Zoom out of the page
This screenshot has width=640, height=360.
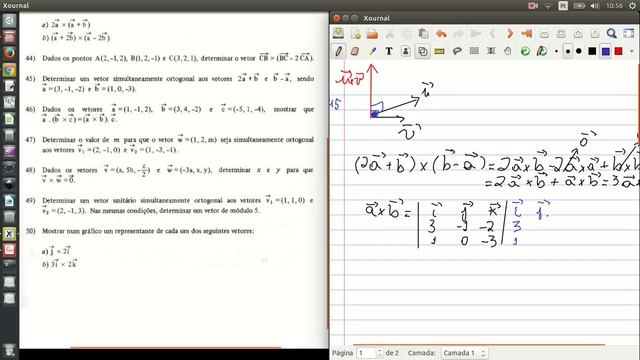[x=544, y=33]
